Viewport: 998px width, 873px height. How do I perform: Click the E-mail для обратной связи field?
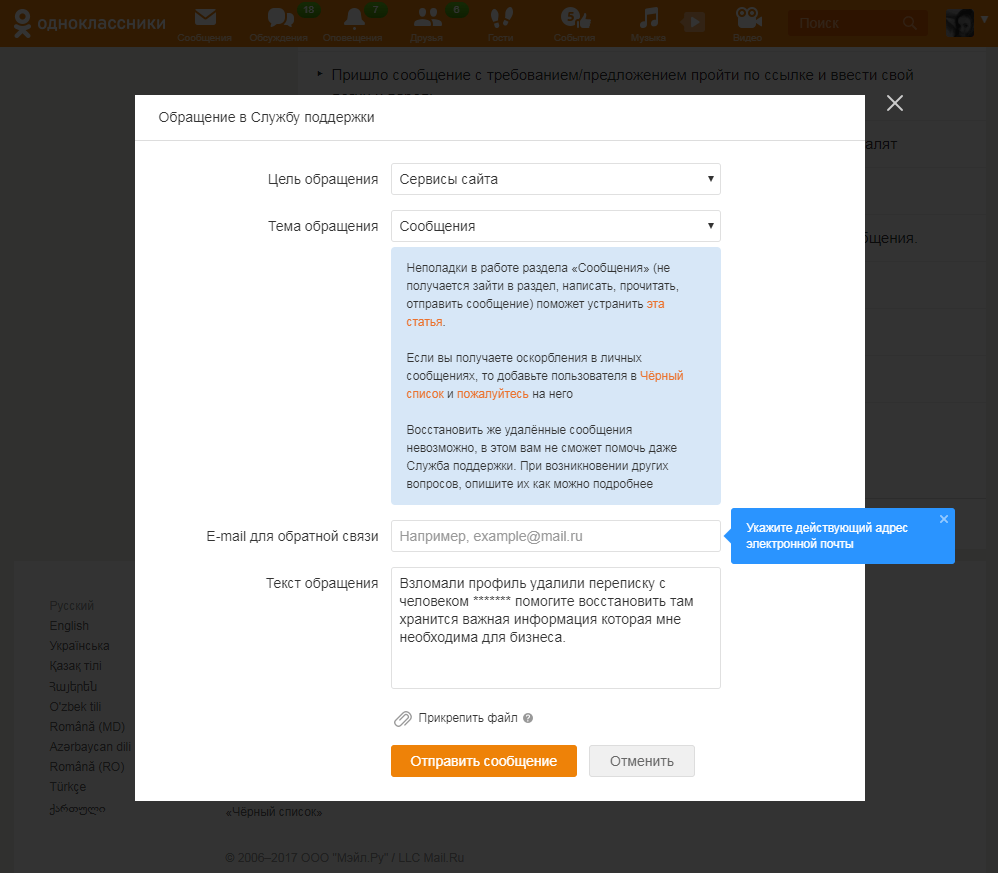(556, 536)
